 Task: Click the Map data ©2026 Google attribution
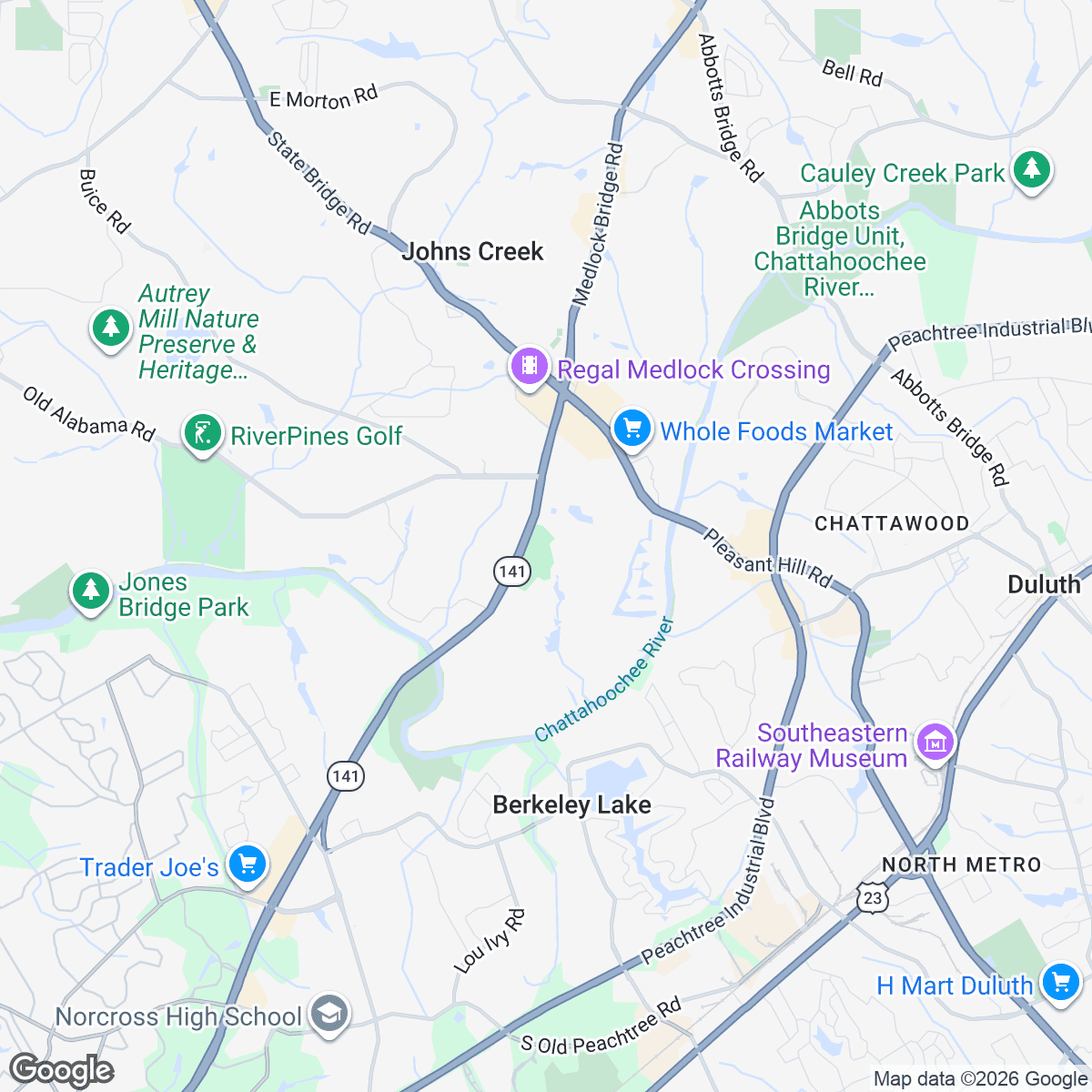coord(980,1079)
